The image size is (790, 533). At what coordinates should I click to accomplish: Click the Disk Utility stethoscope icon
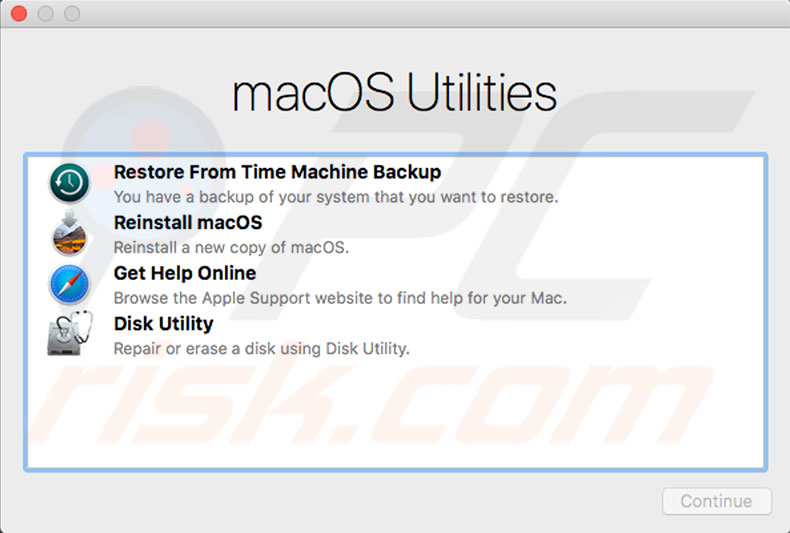click(69, 336)
